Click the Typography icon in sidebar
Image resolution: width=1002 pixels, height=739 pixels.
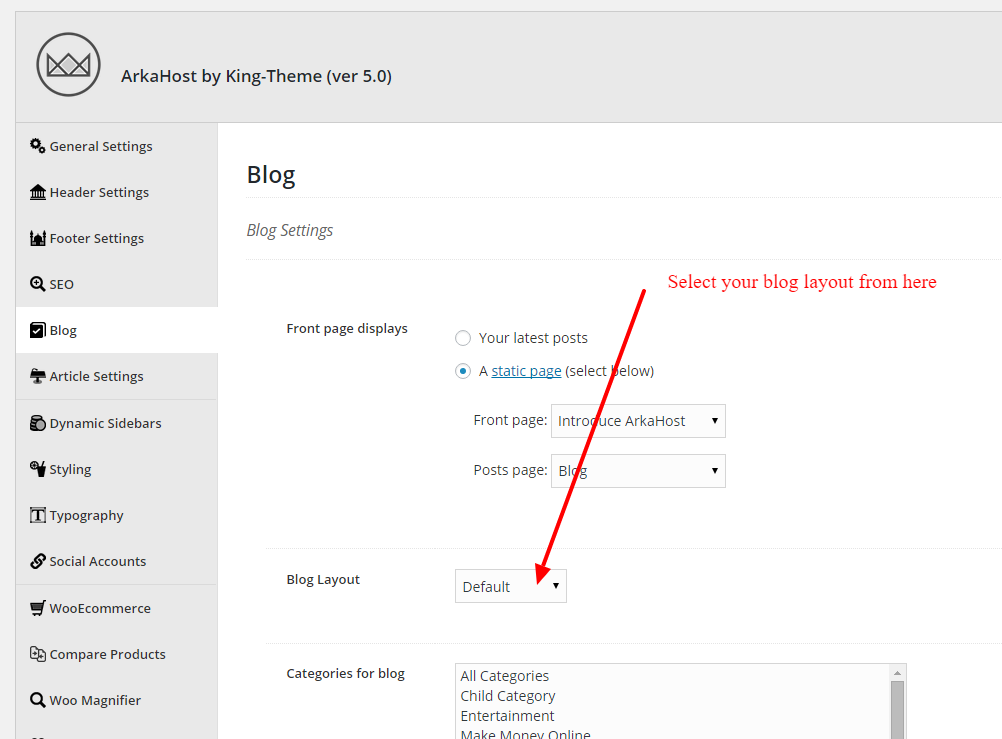pos(38,515)
